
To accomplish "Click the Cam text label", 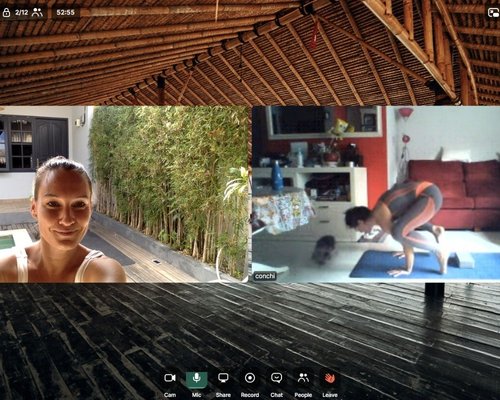I will point(170,395).
